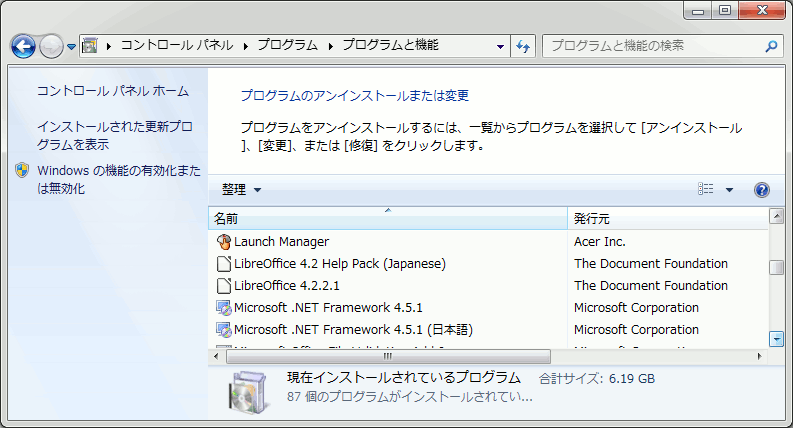Open インストールされた更新プログラムを表示 link
This screenshot has width=793, height=428.
tap(114, 136)
